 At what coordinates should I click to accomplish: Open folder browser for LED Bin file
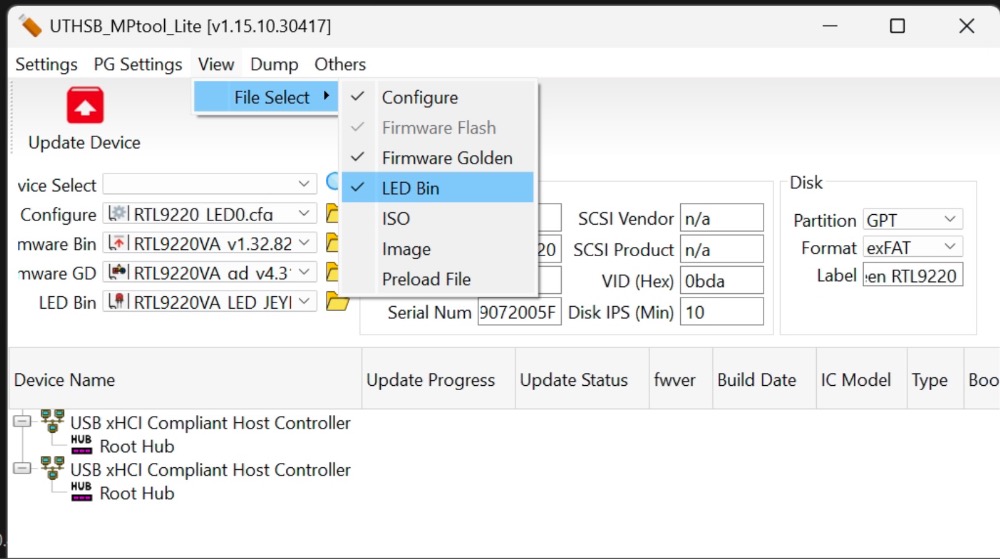pyautogui.click(x=337, y=301)
